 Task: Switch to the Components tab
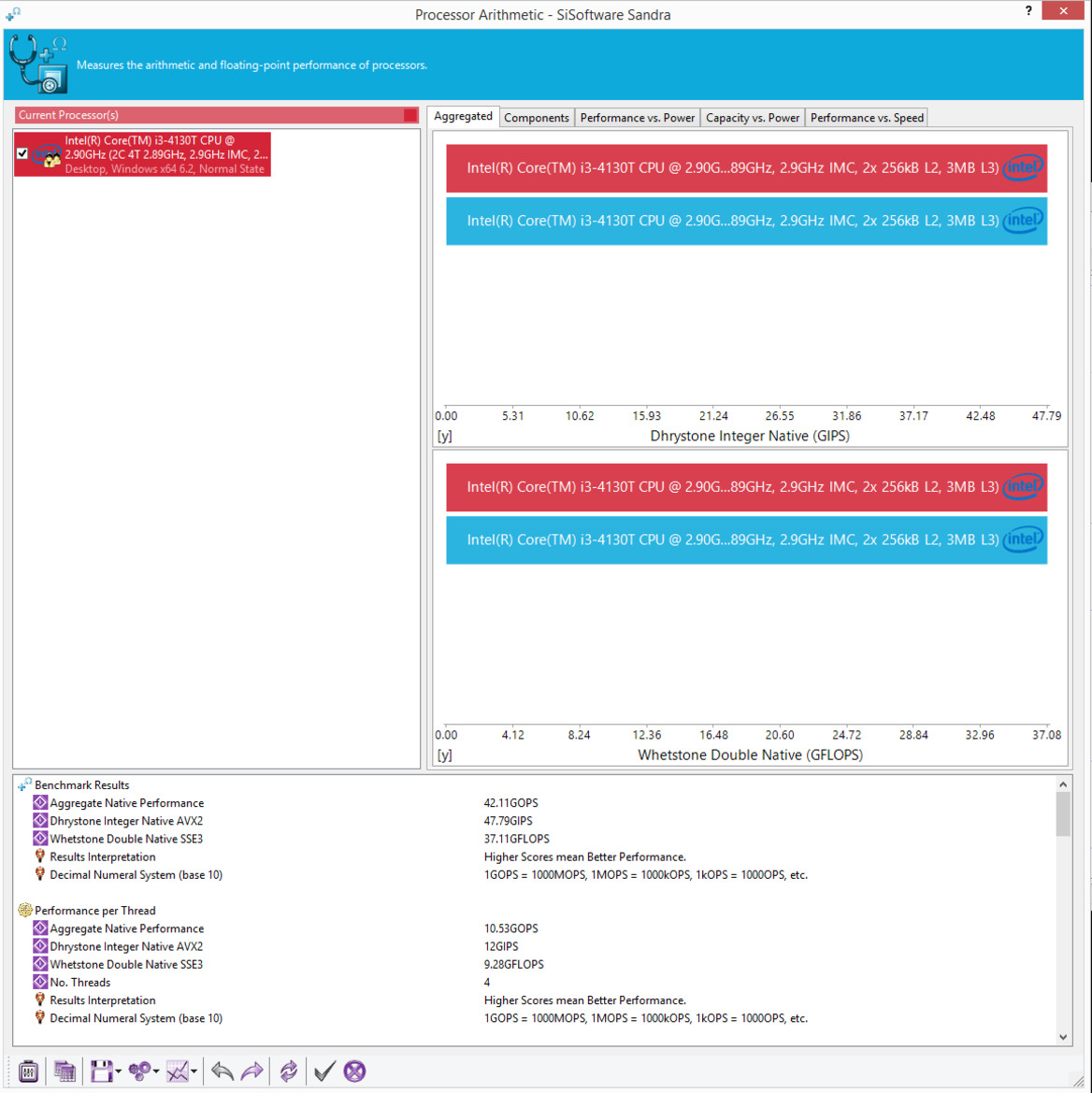[x=537, y=118]
